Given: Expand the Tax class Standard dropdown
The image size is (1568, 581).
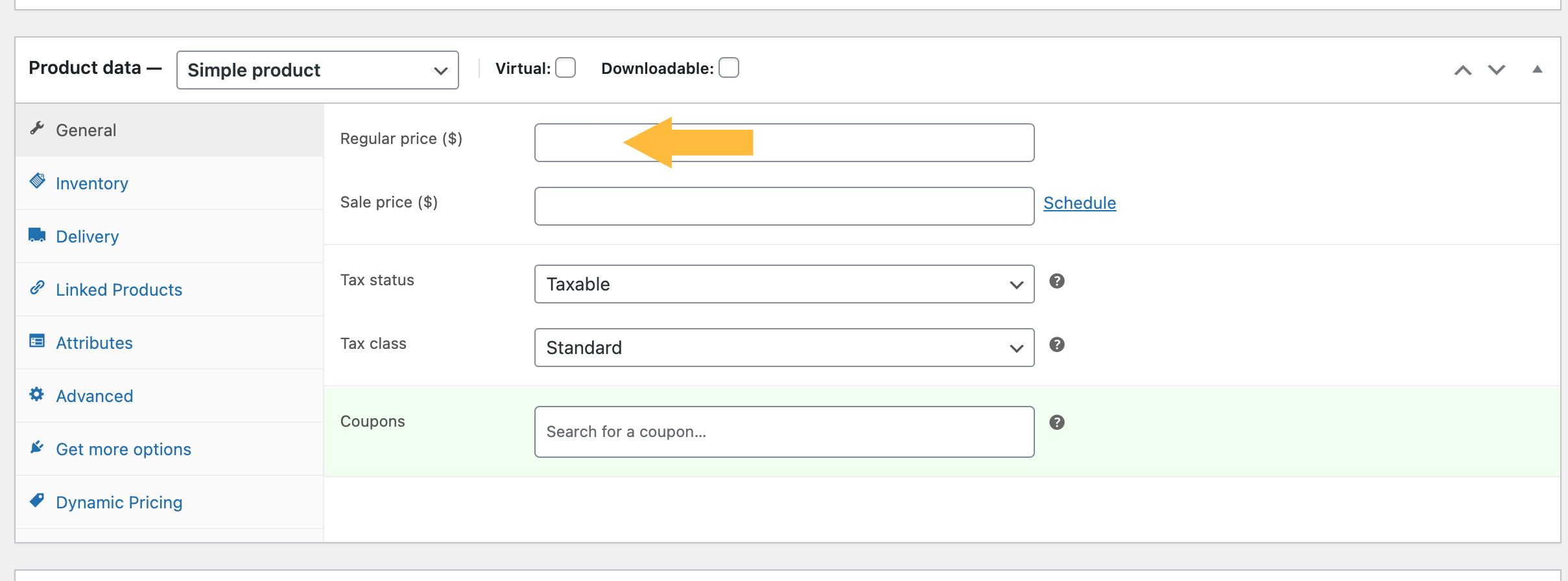Looking at the screenshot, I should [x=783, y=348].
